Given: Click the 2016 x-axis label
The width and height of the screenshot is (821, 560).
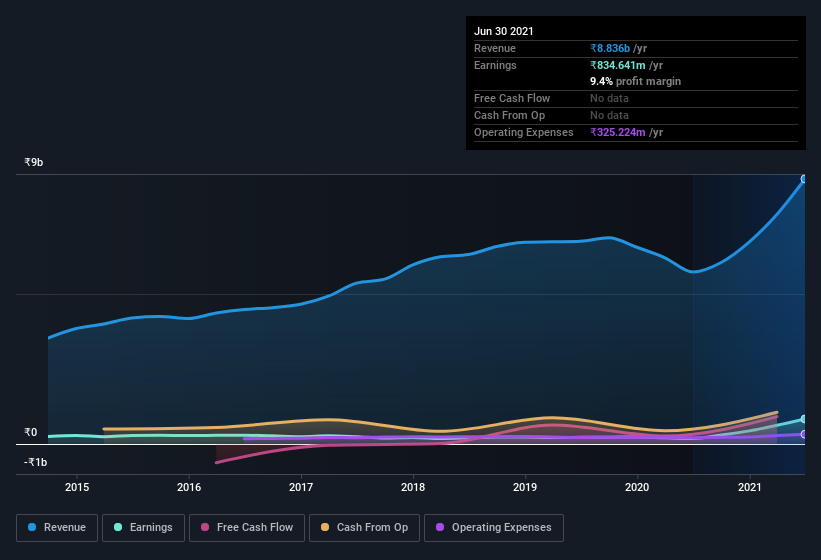Looking at the screenshot, I should (x=189, y=487).
